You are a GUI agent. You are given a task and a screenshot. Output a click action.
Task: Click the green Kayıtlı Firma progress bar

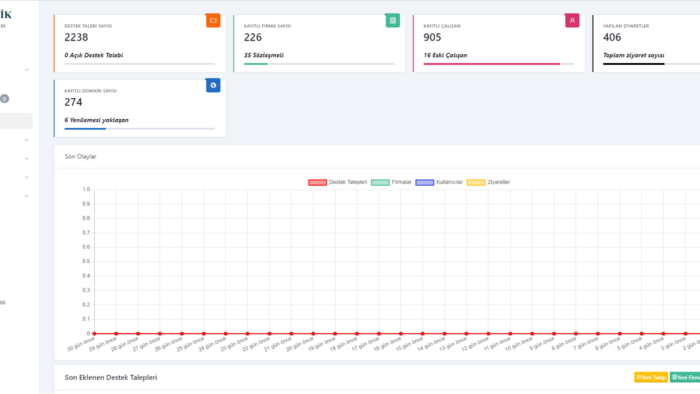tap(319, 64)
